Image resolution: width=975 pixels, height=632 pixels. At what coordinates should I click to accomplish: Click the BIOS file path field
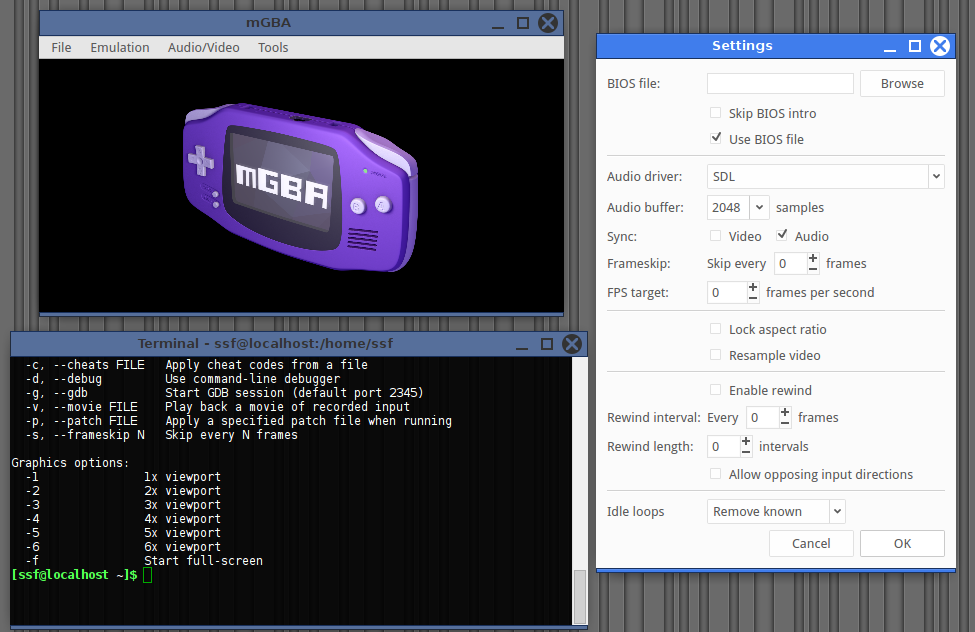click(780, 83)
